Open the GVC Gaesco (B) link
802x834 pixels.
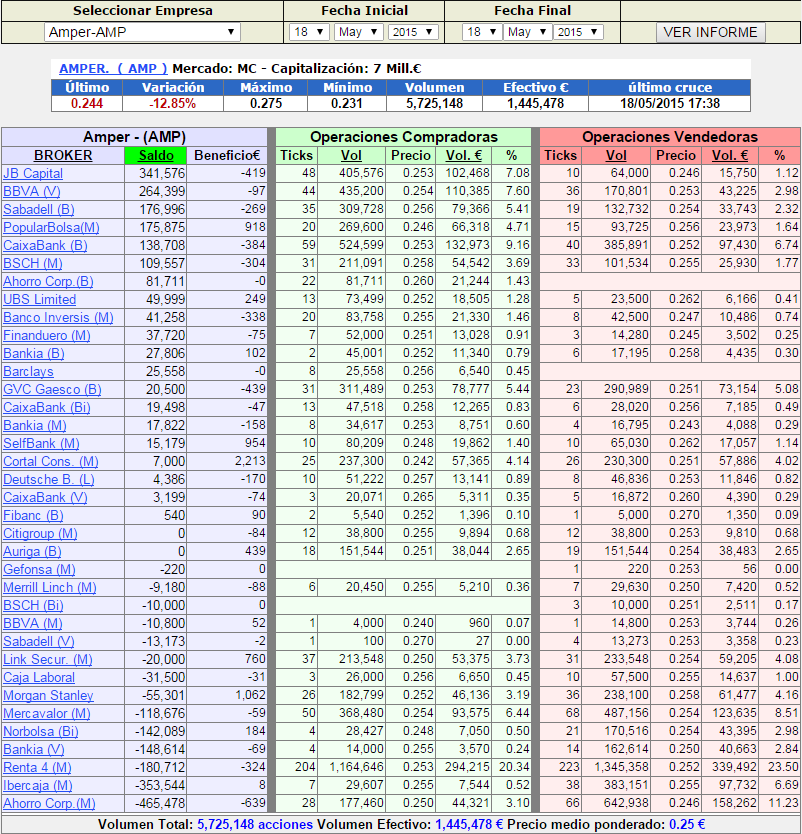52,389
